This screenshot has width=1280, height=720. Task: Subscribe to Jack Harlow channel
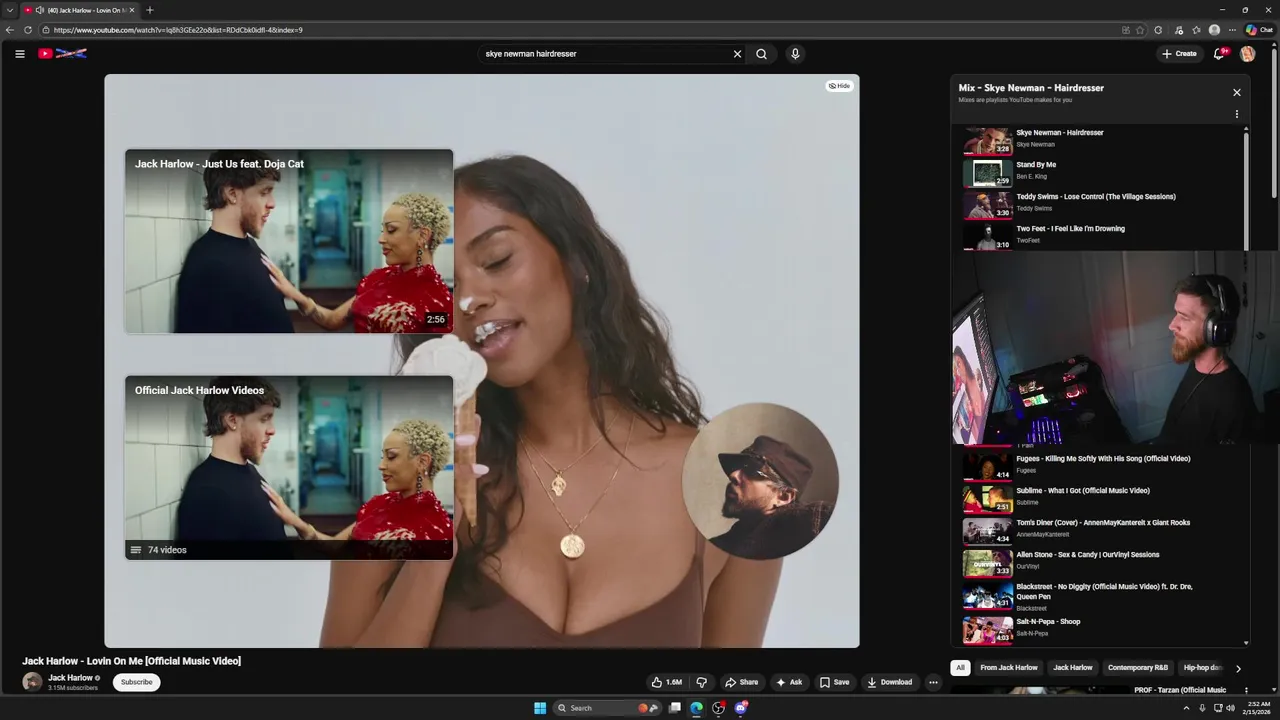(x=137, y=682)
